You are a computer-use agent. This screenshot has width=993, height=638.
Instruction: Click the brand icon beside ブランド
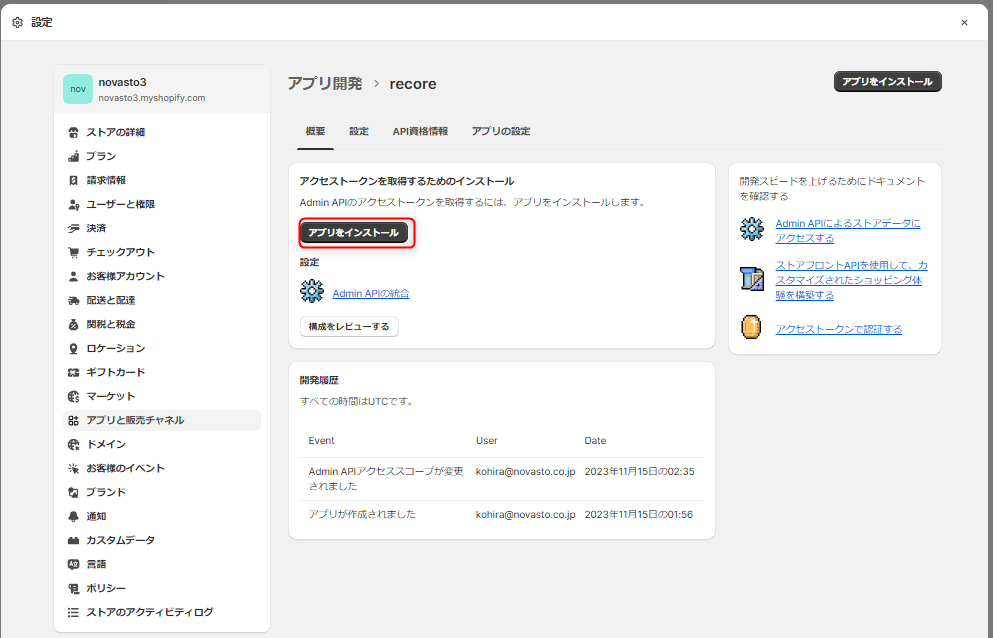[73, 492]
